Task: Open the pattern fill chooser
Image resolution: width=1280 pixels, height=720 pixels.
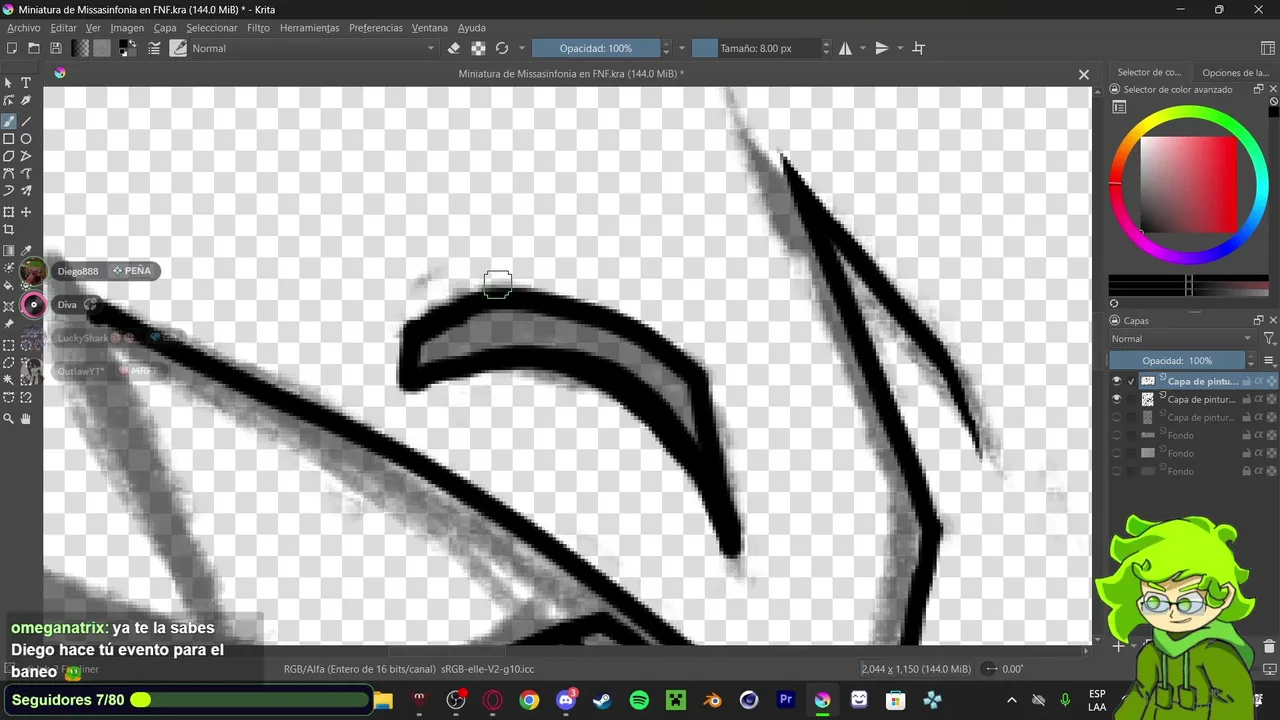Action: coord(102,48)
